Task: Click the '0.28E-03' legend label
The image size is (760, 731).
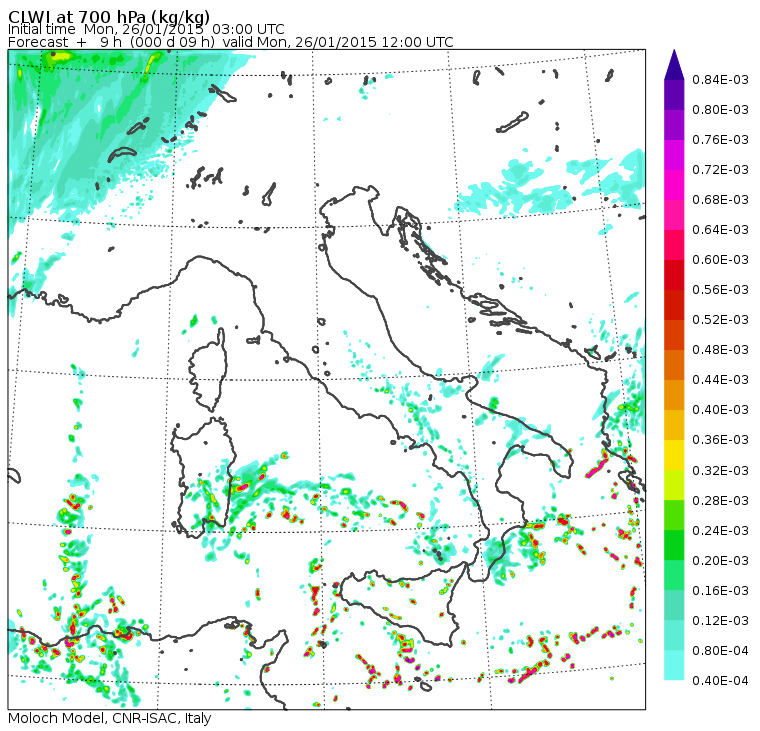Action: [720, 500]
